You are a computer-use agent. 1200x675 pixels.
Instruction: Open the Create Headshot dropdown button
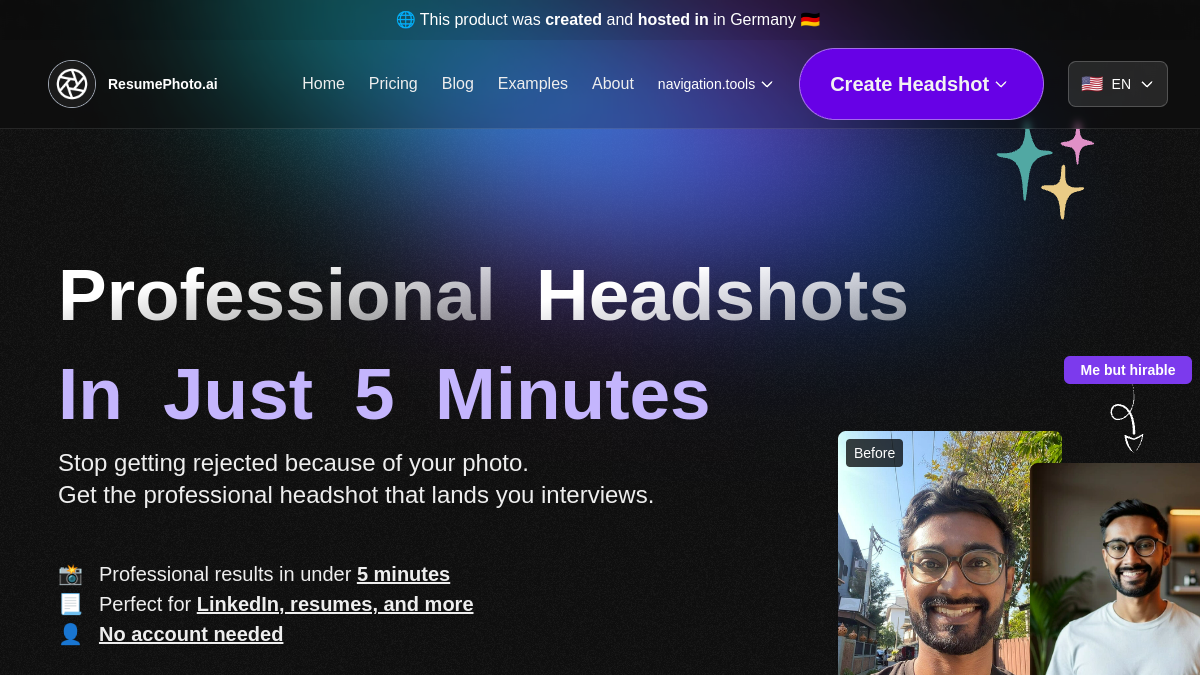point(921,84)
